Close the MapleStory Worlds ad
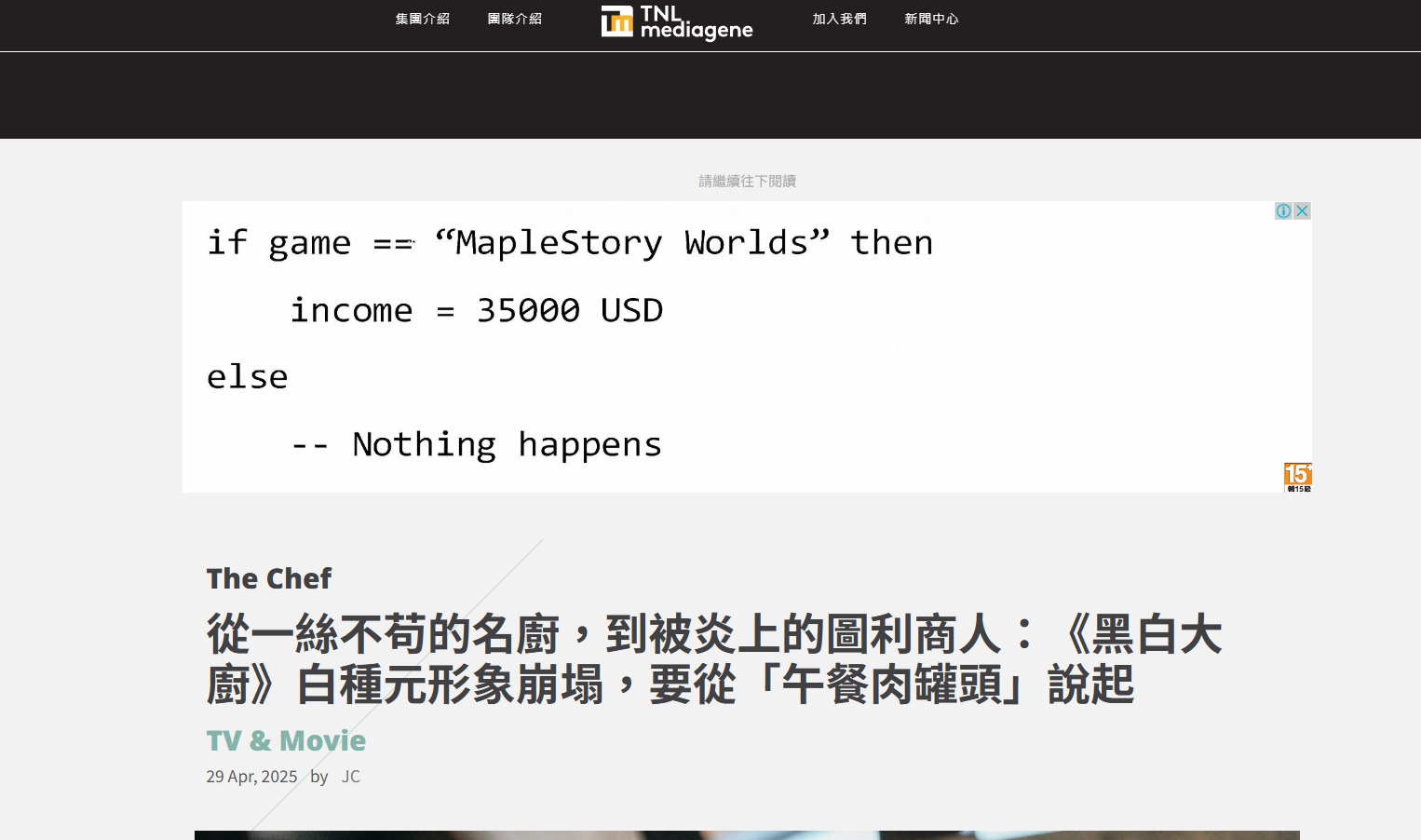This screenshot has height=840, width=1421. pyautogui.click(x=1302, y=210)
